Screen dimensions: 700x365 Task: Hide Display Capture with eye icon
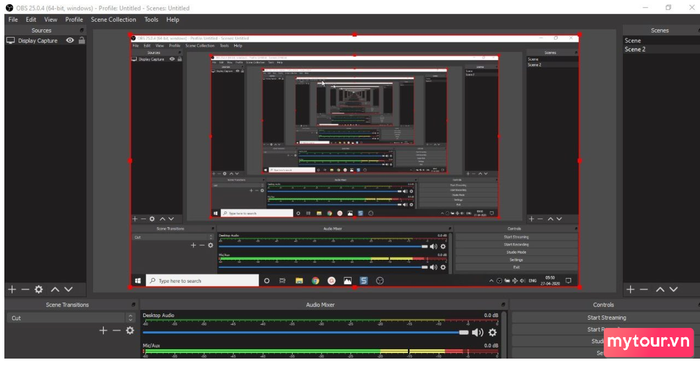(x=70, y=40)
